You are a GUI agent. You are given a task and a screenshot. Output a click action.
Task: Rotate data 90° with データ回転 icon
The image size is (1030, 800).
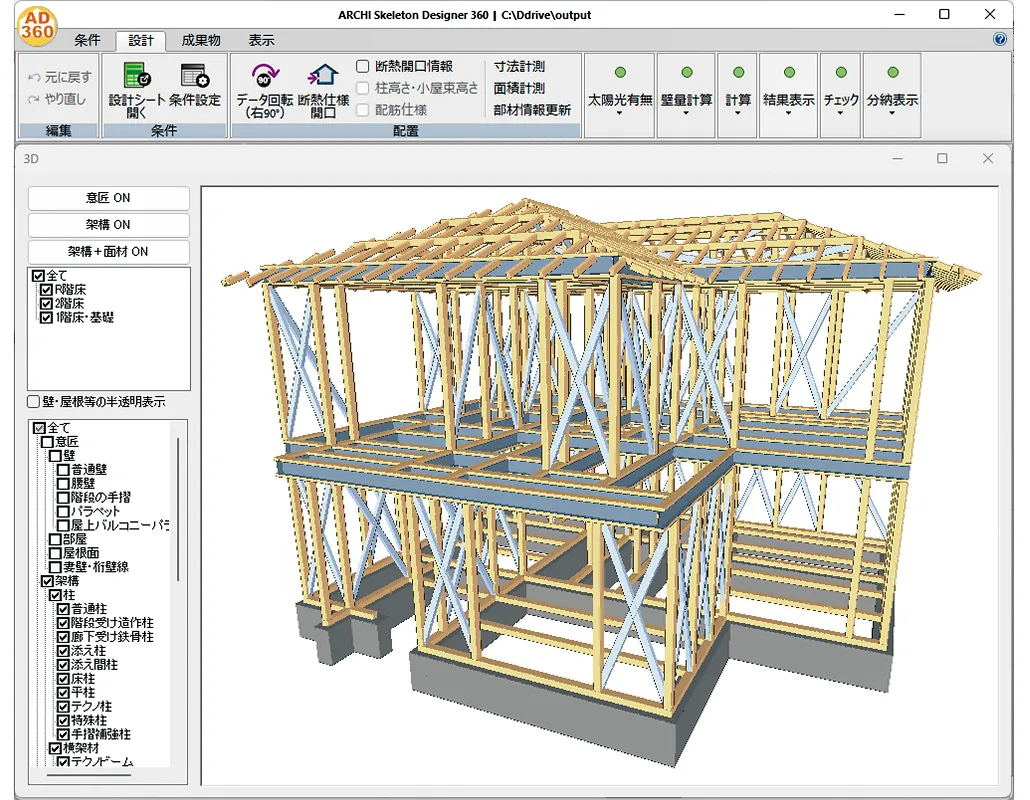(265, 77)
